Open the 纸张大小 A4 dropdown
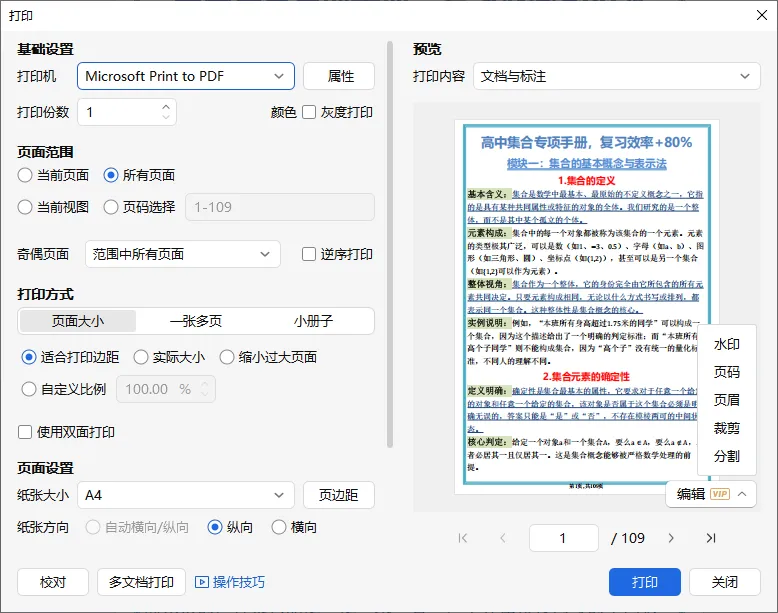This screenshot has width=778, height=613. coord(186,495)
